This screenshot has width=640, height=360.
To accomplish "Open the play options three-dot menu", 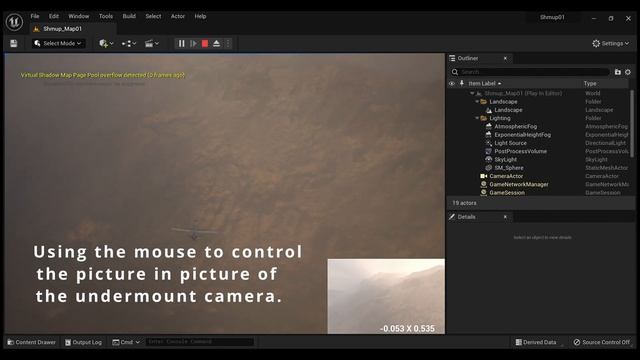I will [x=228, y=43].
